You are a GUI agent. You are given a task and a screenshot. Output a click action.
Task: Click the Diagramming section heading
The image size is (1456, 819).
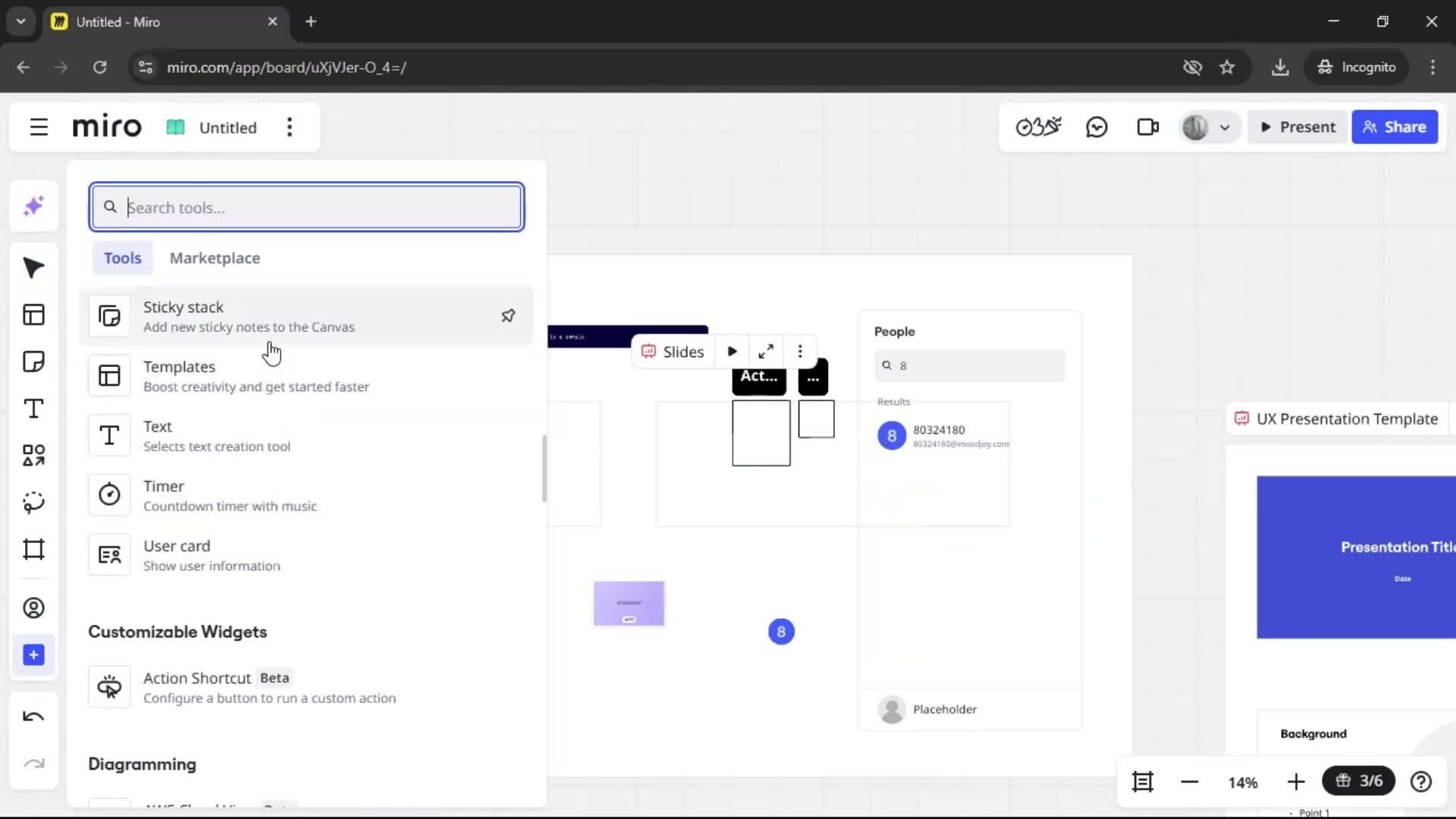tap(142, 764)
